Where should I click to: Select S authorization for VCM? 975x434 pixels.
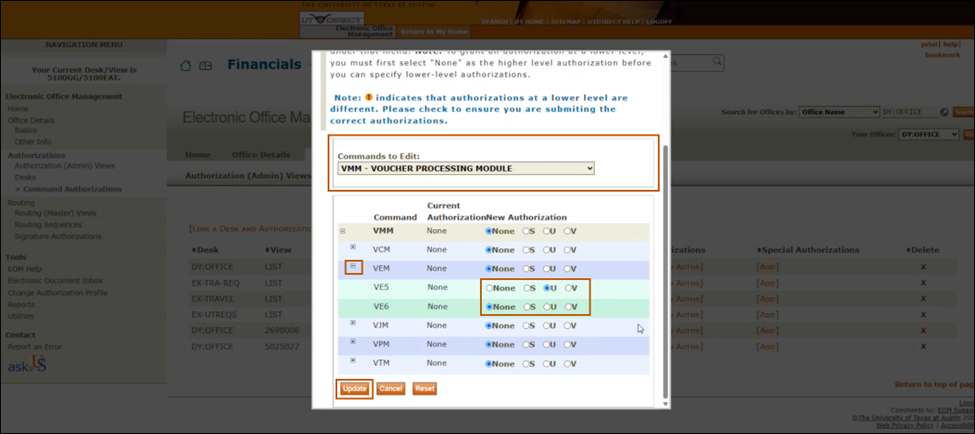(526, 250)
